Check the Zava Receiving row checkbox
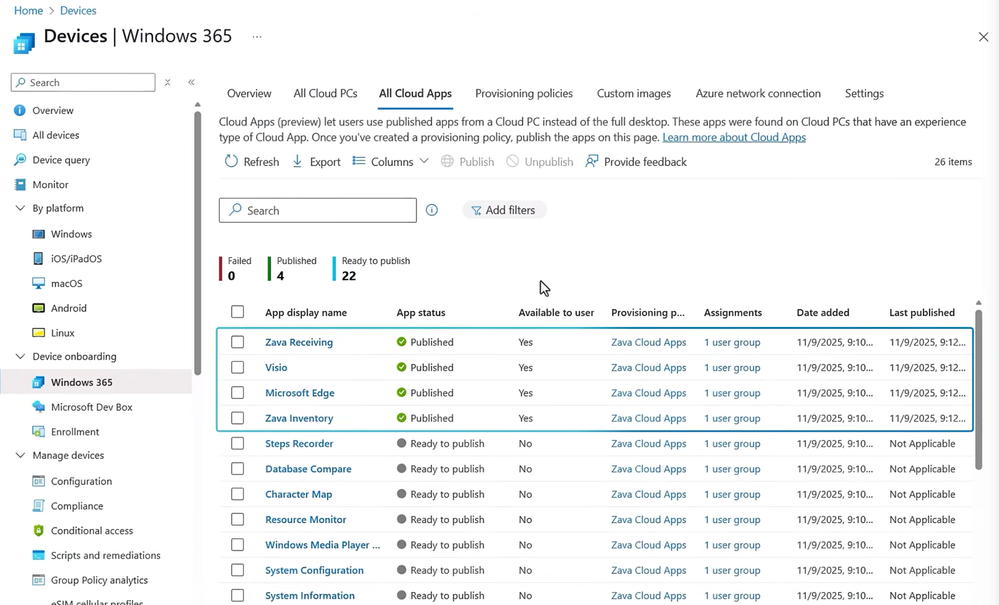Viewport: 999px width, 605px height. click(x=237, y=342)
